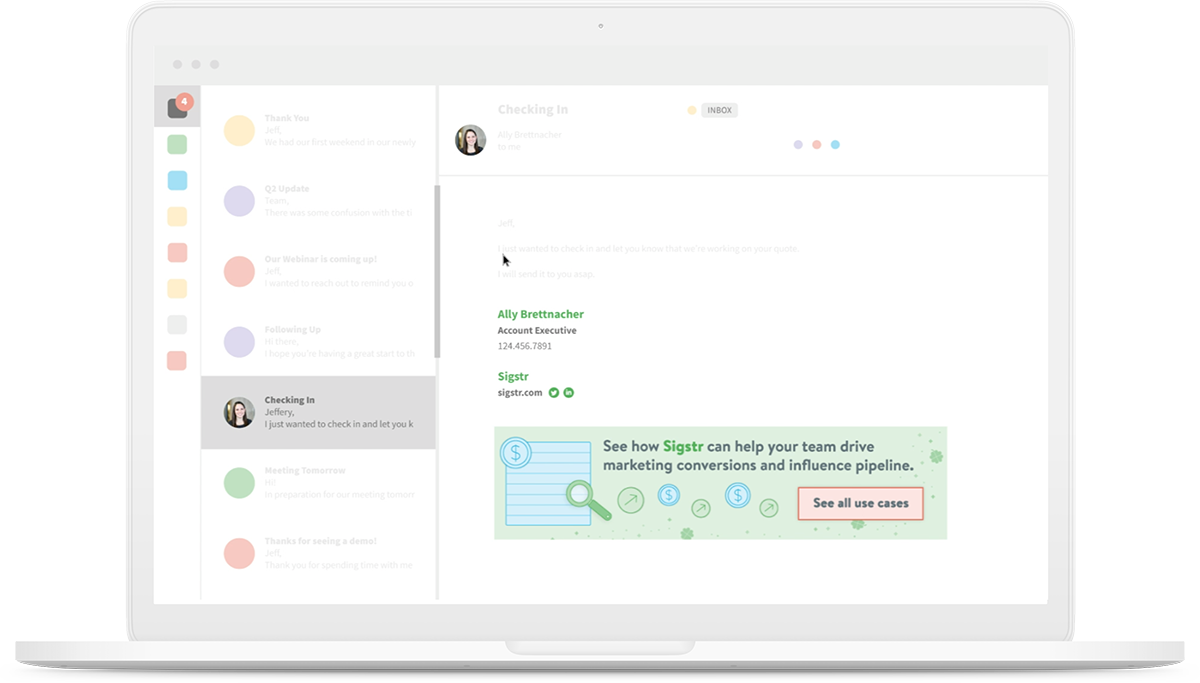The width and height of the screenshot is (1200, 683).
Task: Click the INBOX label tag
Action: tap(719, 110)
